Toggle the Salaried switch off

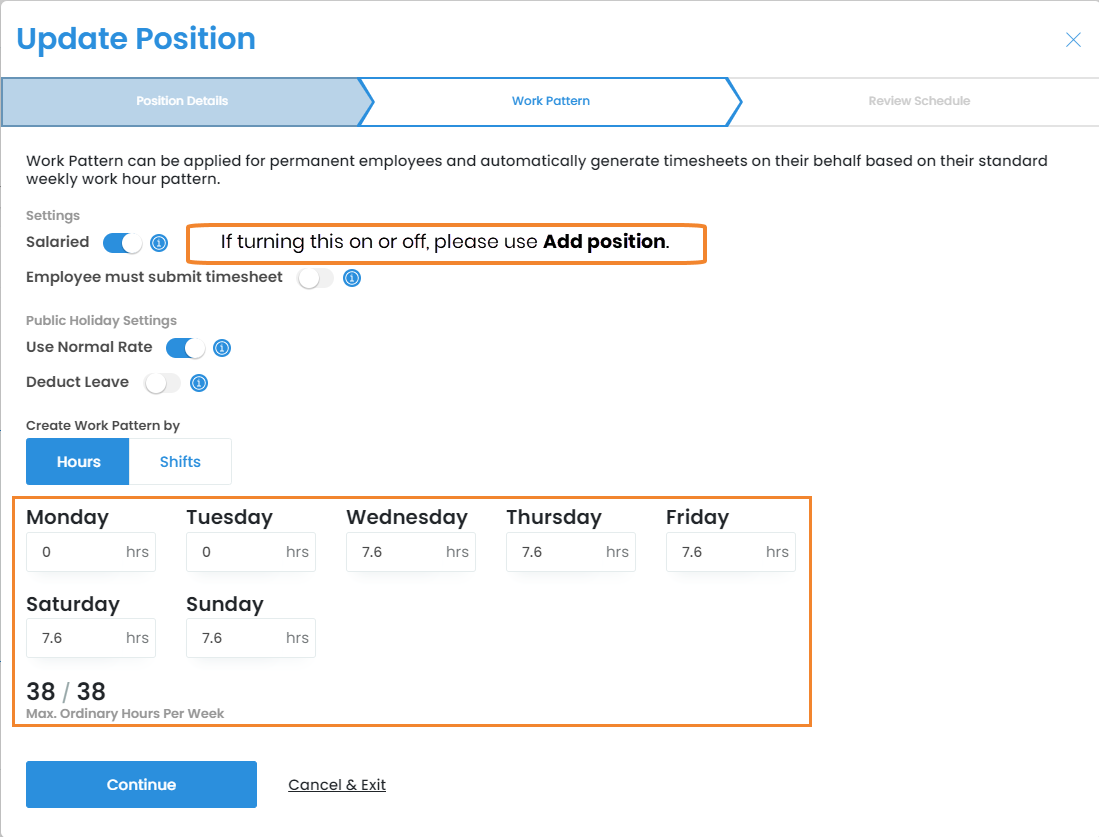click(122, 243)
